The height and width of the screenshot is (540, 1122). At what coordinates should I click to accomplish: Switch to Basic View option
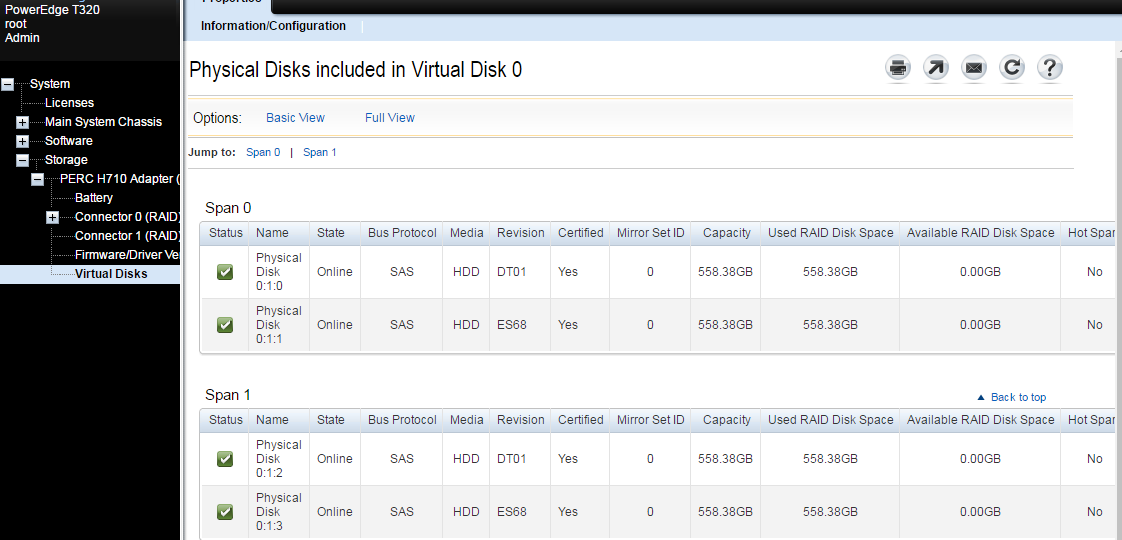click(295, 118)
